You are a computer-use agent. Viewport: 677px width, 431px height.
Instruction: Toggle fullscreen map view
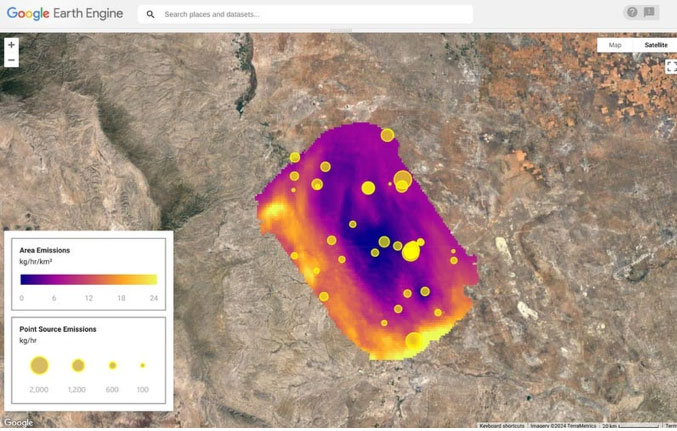[671, 66]
